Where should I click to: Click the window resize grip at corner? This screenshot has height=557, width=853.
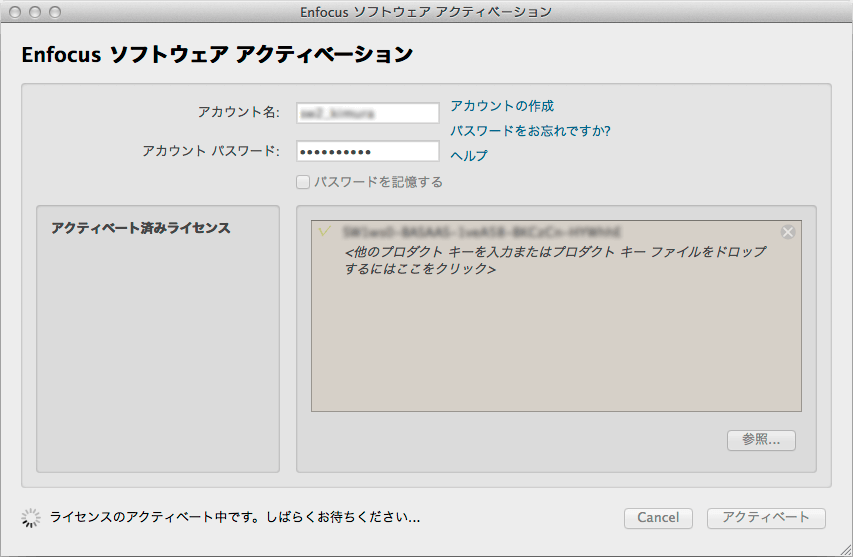pos(846,550)
